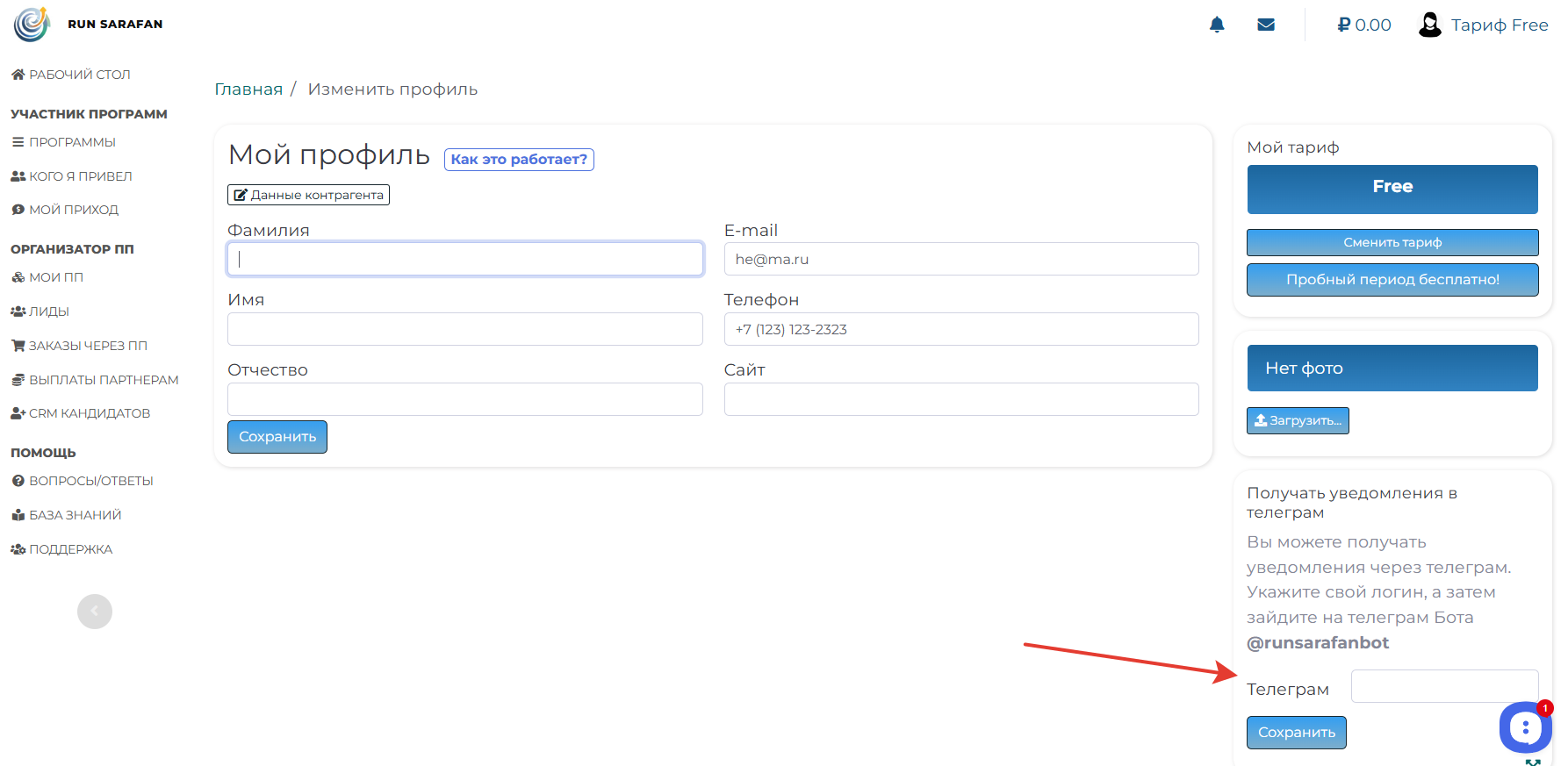Click the notification bell icon
Image resolution: width=1568 pixels, height=766 pixels.
point(1217,25)
